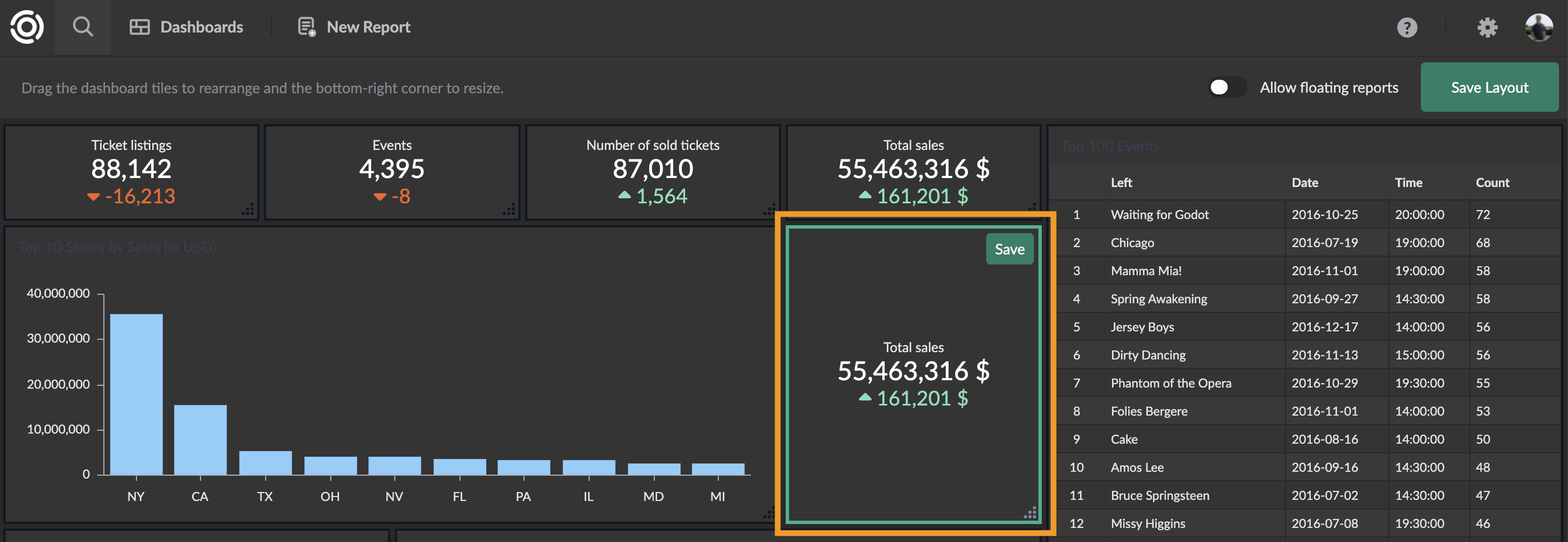The image size is (1568, 542).
Task: Click the Dashboards grid icon
Action: coord(139,28)
